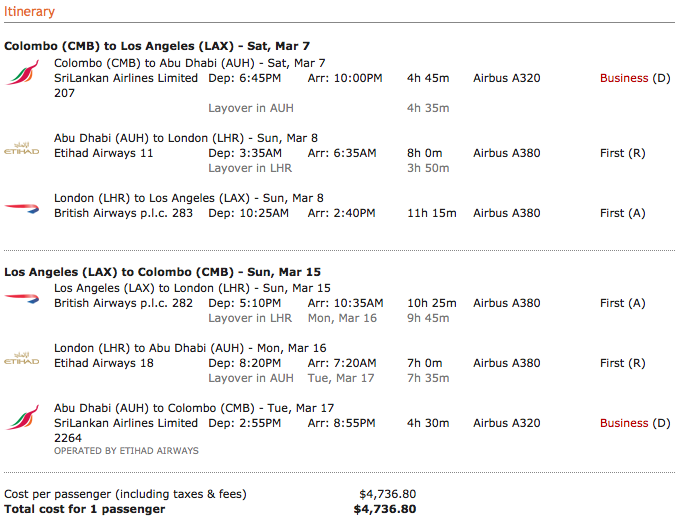Screen dimensions: 675x522
Task: Click the Itinerary heading
Action: coord(30,12)
